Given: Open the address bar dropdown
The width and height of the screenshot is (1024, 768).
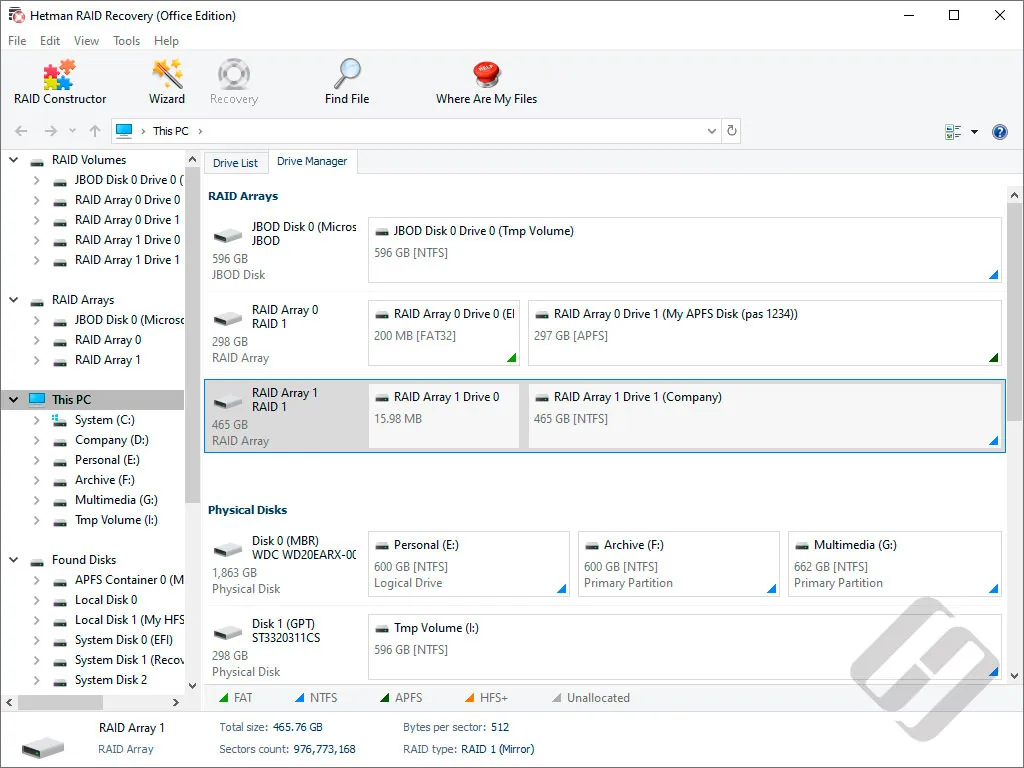Looking at the screenshot, I should coord(711,131).
